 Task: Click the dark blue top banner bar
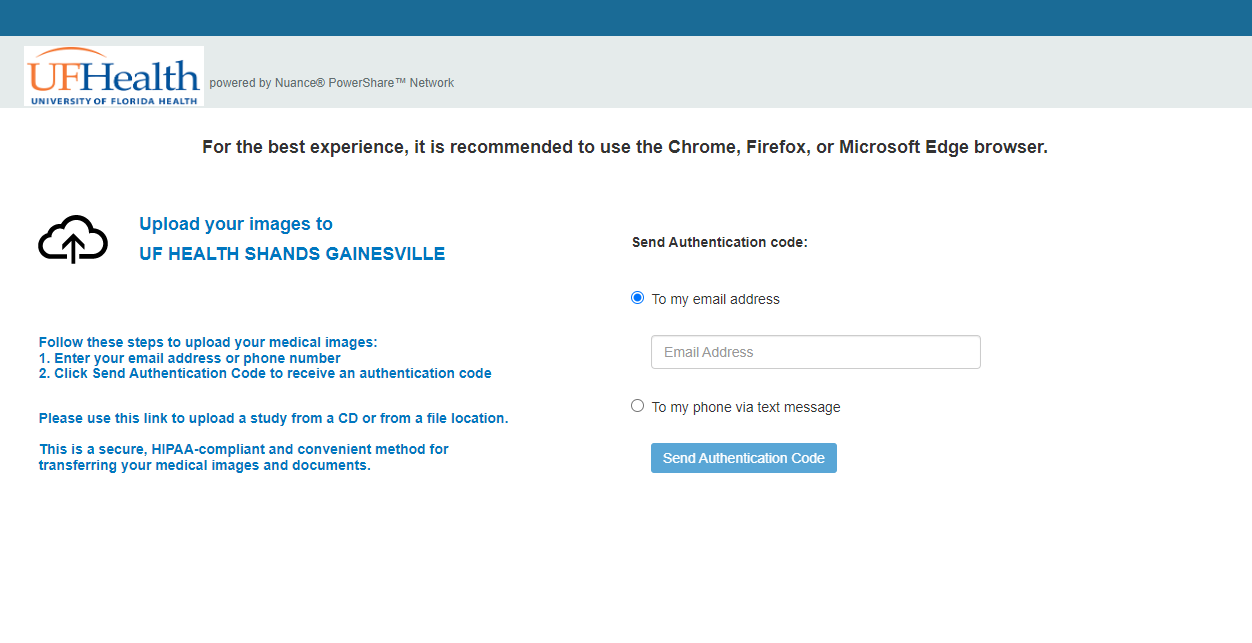click(x=626, y=18)
